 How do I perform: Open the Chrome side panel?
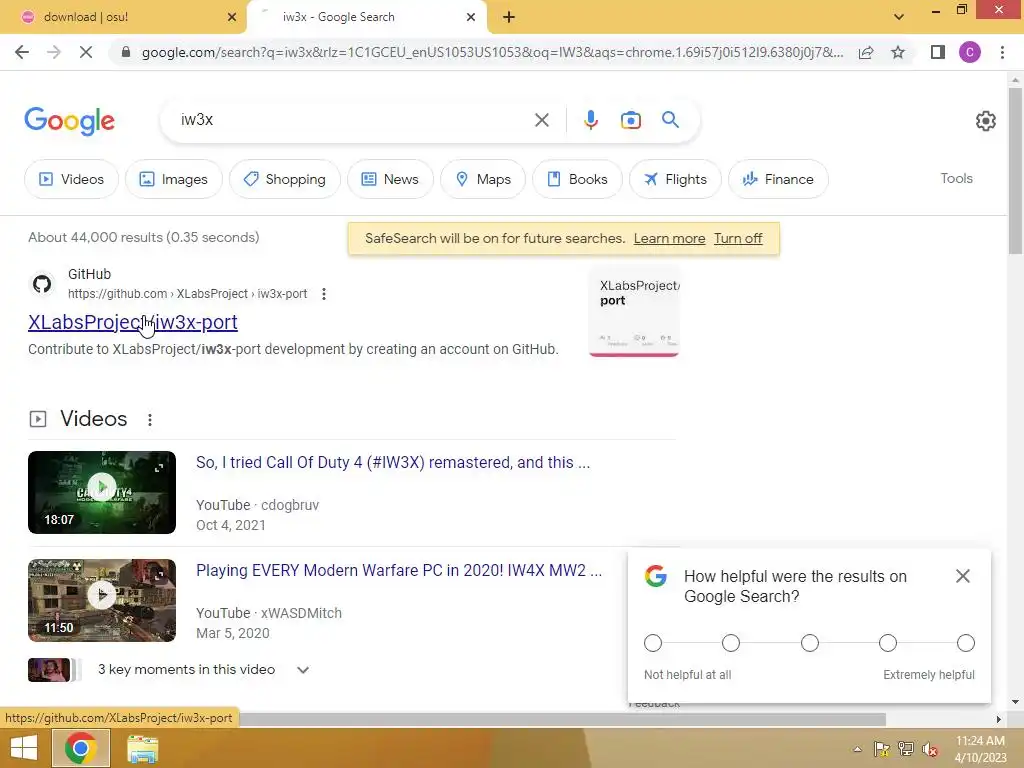click(x=938, y=52)
